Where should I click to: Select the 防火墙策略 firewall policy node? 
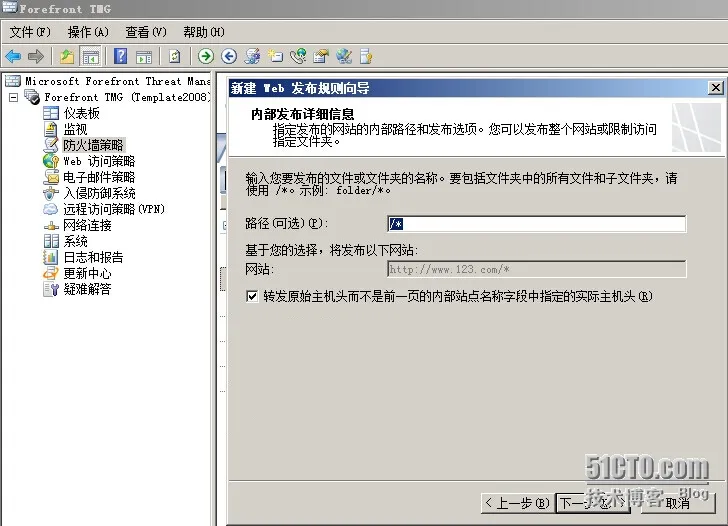click(x=93, y=145)
